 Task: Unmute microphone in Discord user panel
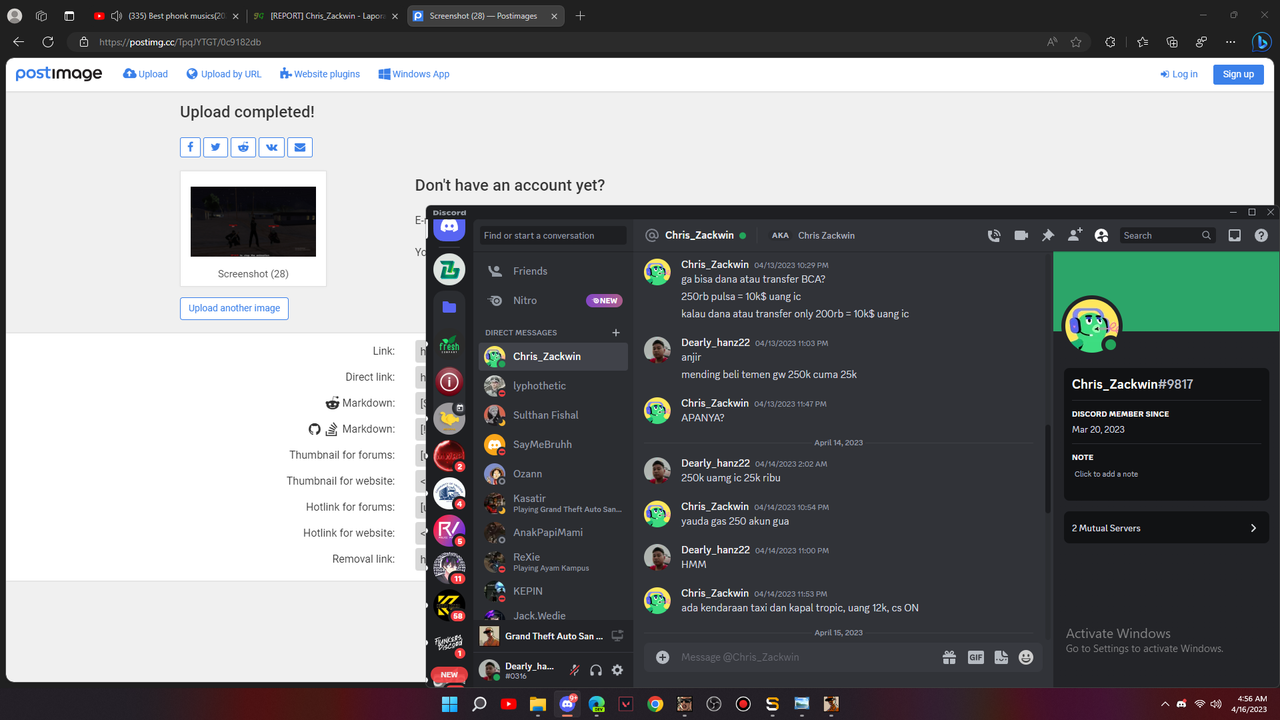click(574, 670)
